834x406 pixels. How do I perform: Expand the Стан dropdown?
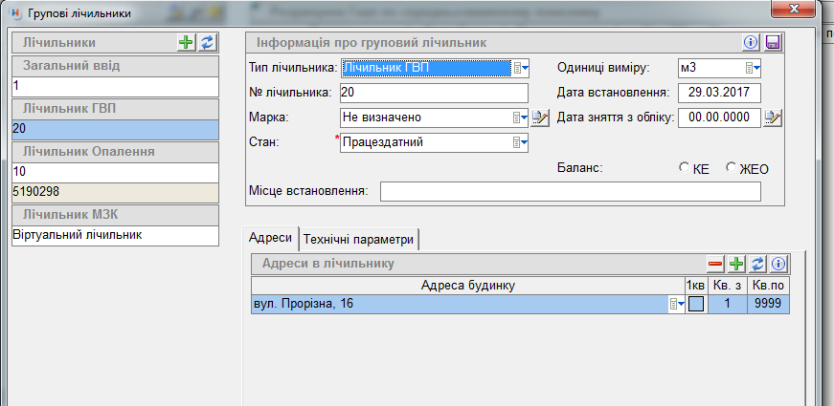coord(520,143)
